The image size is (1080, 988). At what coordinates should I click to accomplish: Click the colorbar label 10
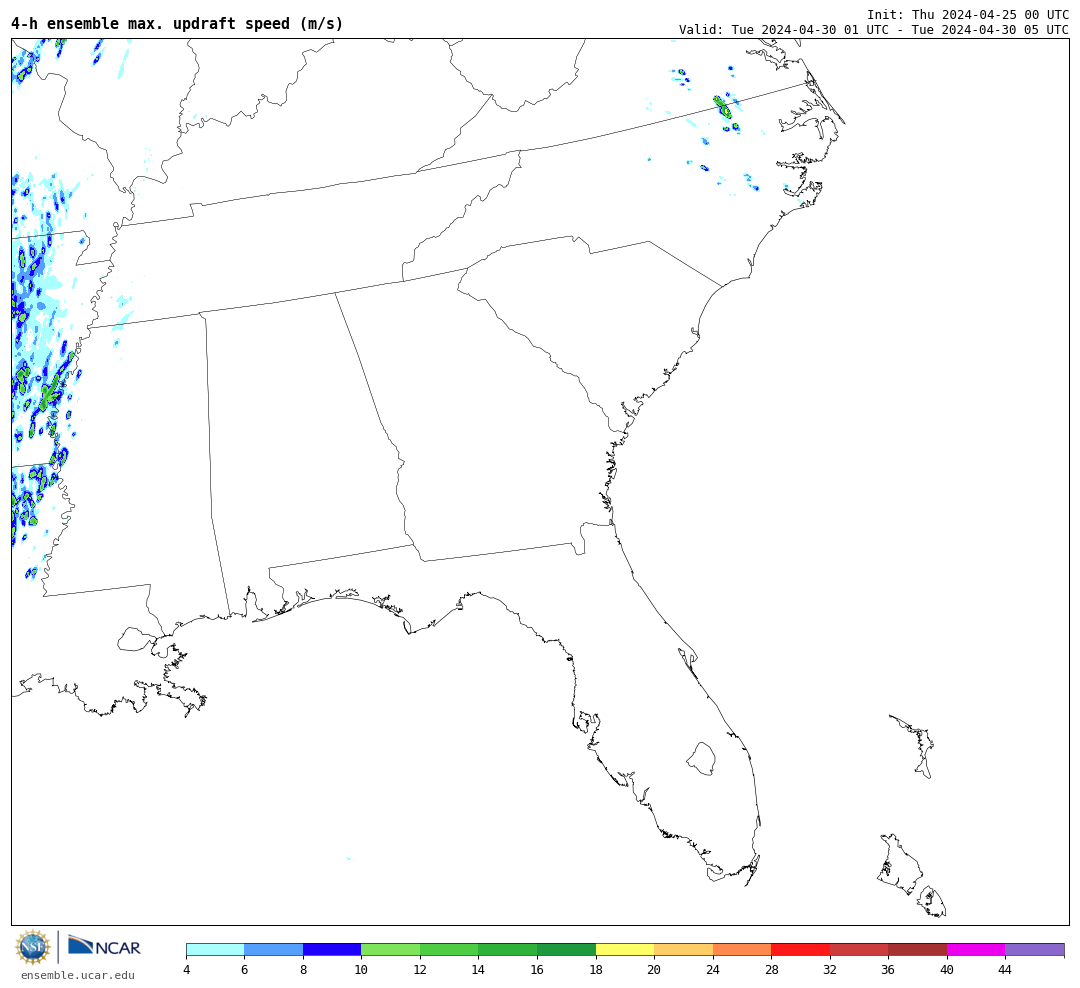pos(361,970)
